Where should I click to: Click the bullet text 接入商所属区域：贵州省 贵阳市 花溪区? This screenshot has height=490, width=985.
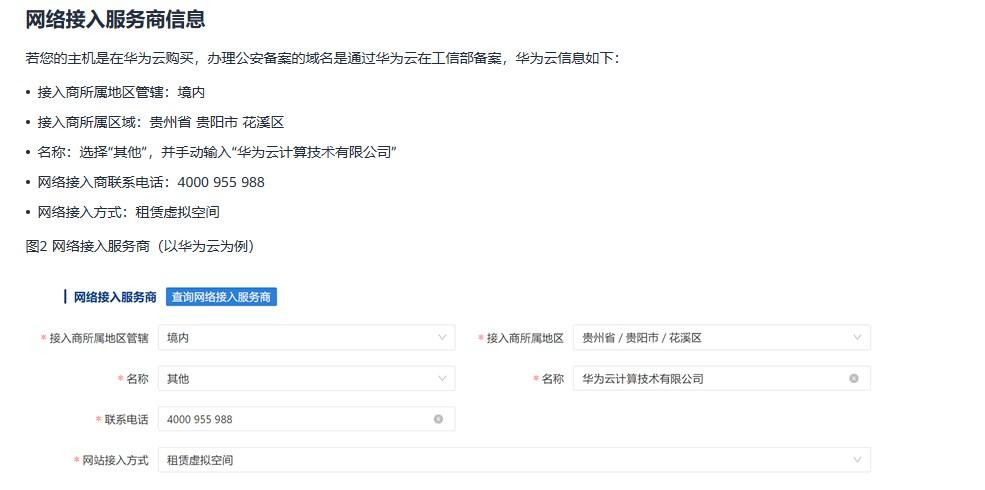[161, 122]
